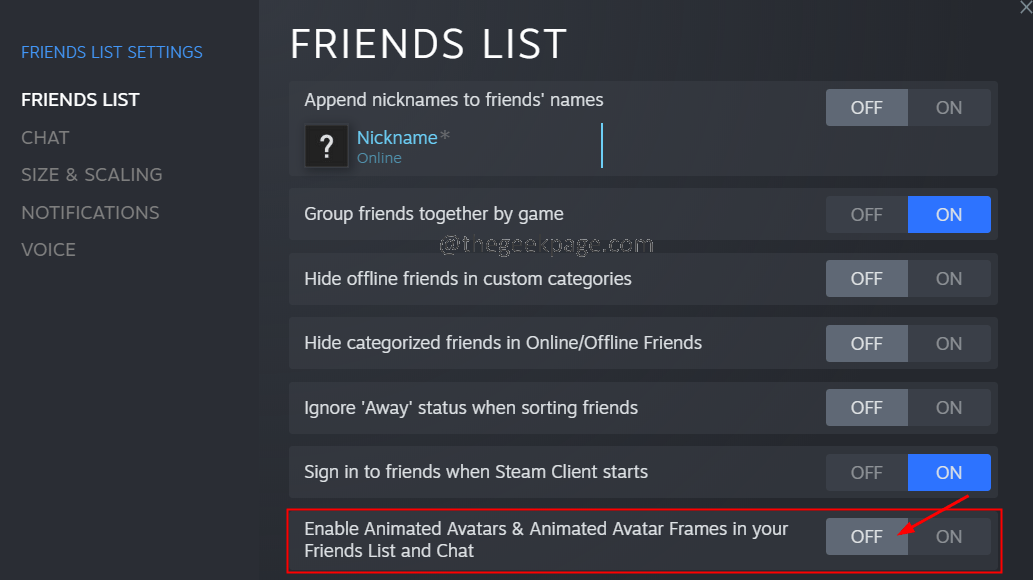Enable ignoring 'Away' status when sorting friends

coord(948,407)
